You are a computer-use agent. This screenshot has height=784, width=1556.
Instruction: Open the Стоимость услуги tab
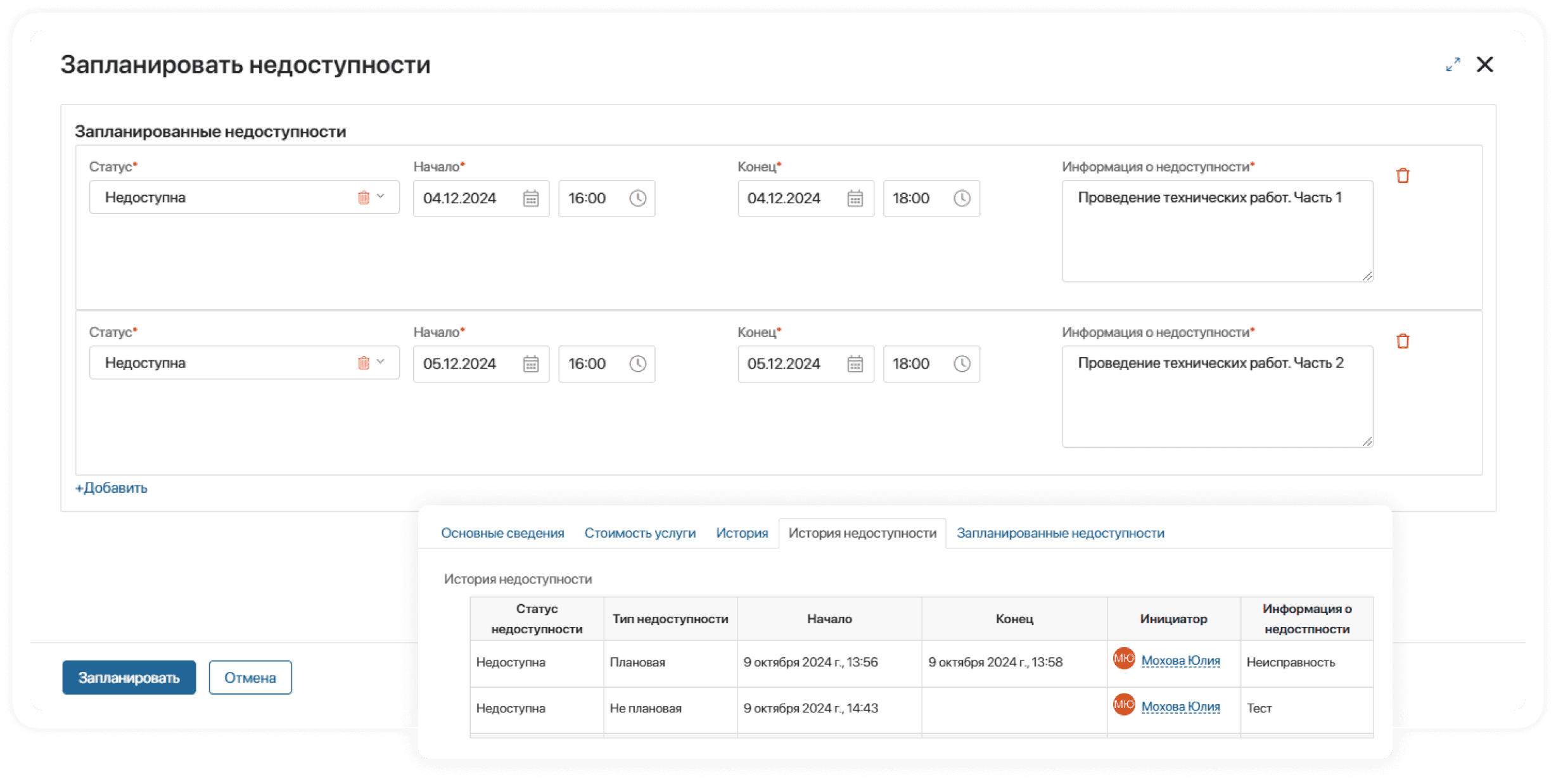point(639,533)
